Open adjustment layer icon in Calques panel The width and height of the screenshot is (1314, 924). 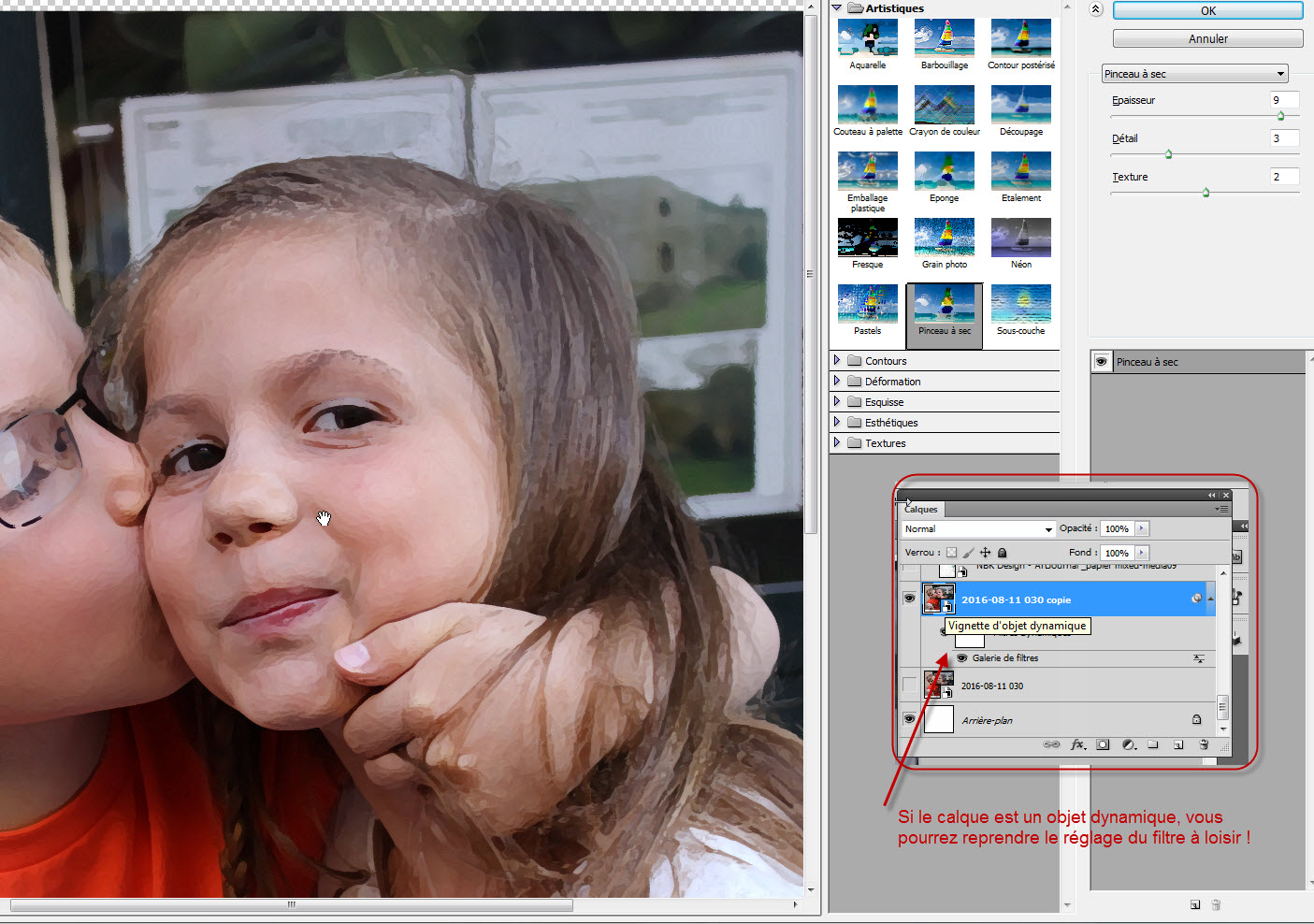1129,744
